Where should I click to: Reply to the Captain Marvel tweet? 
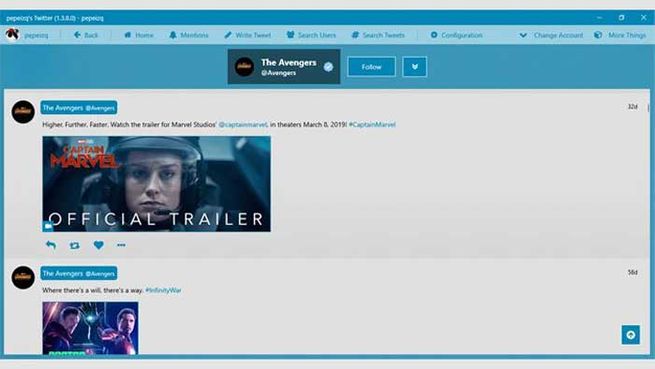[x=51, y=245]
